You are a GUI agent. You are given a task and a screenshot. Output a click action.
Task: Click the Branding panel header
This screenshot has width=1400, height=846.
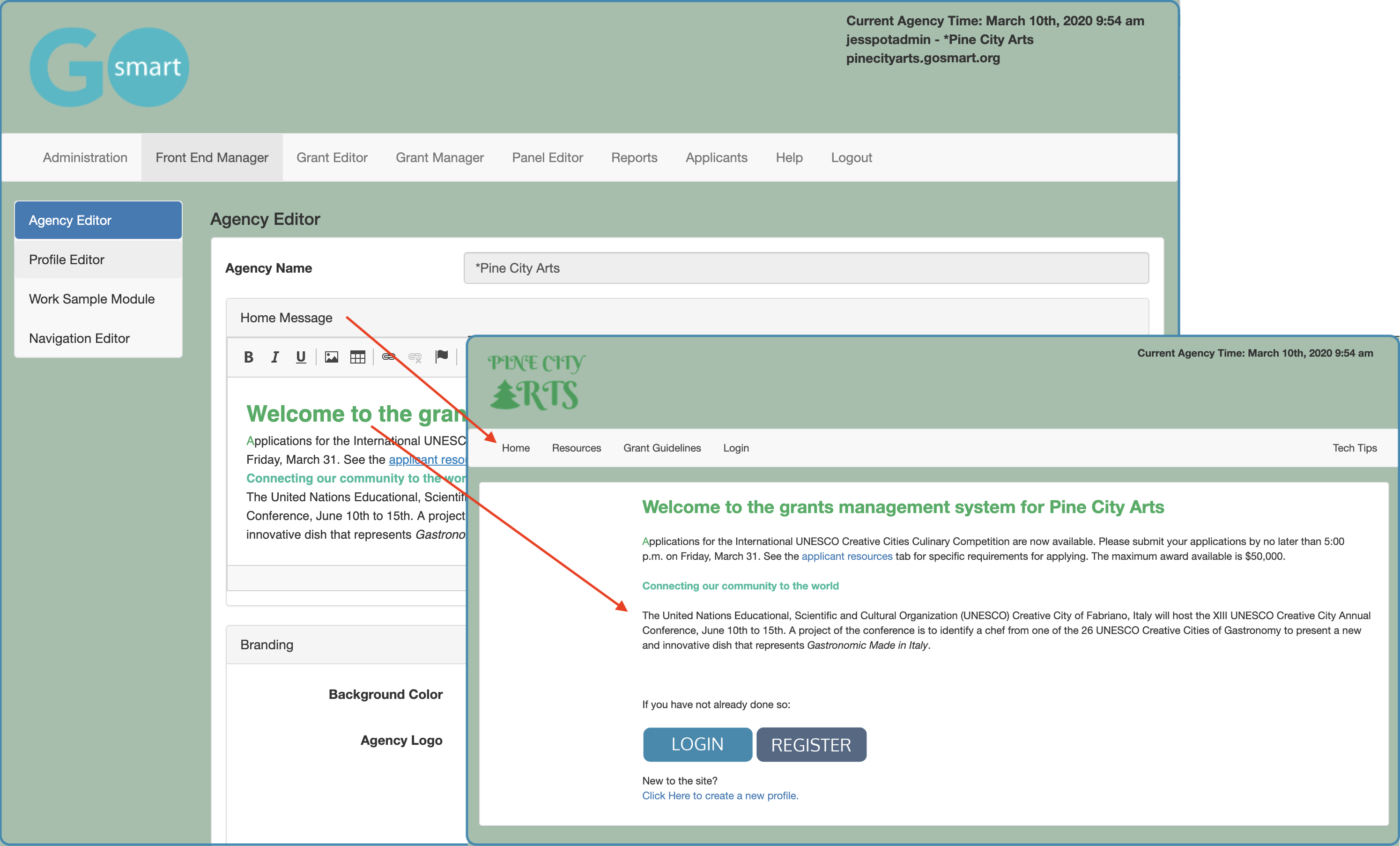pos(347,644)
